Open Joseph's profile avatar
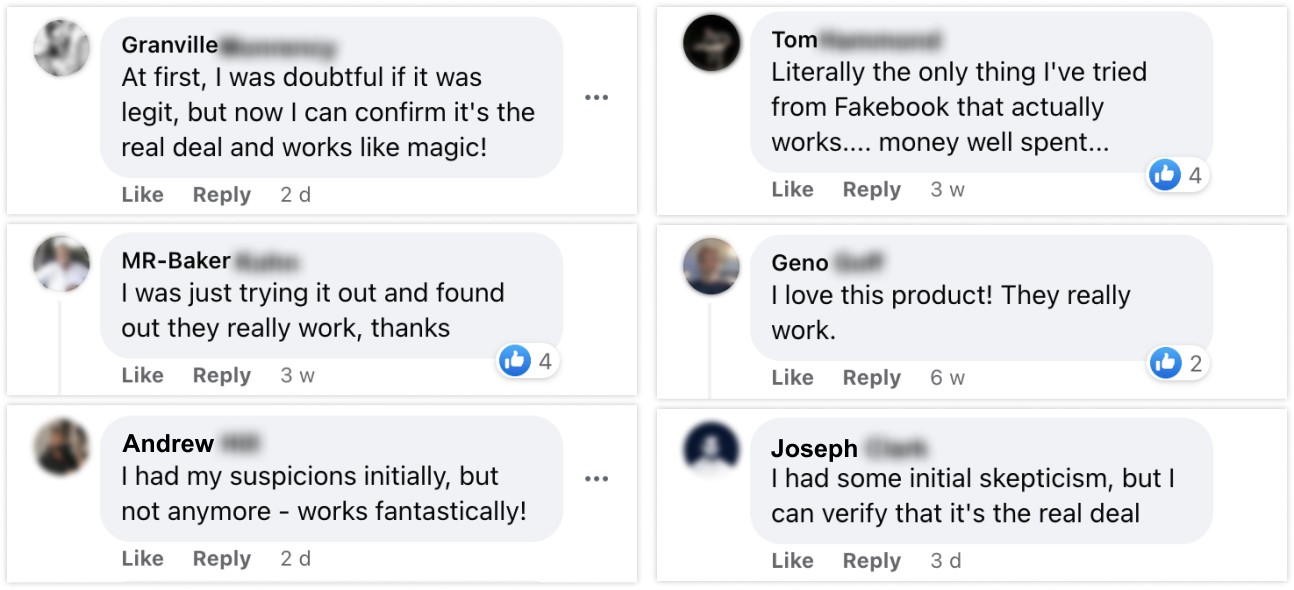 pyautogui.click(x=711, y=449)
